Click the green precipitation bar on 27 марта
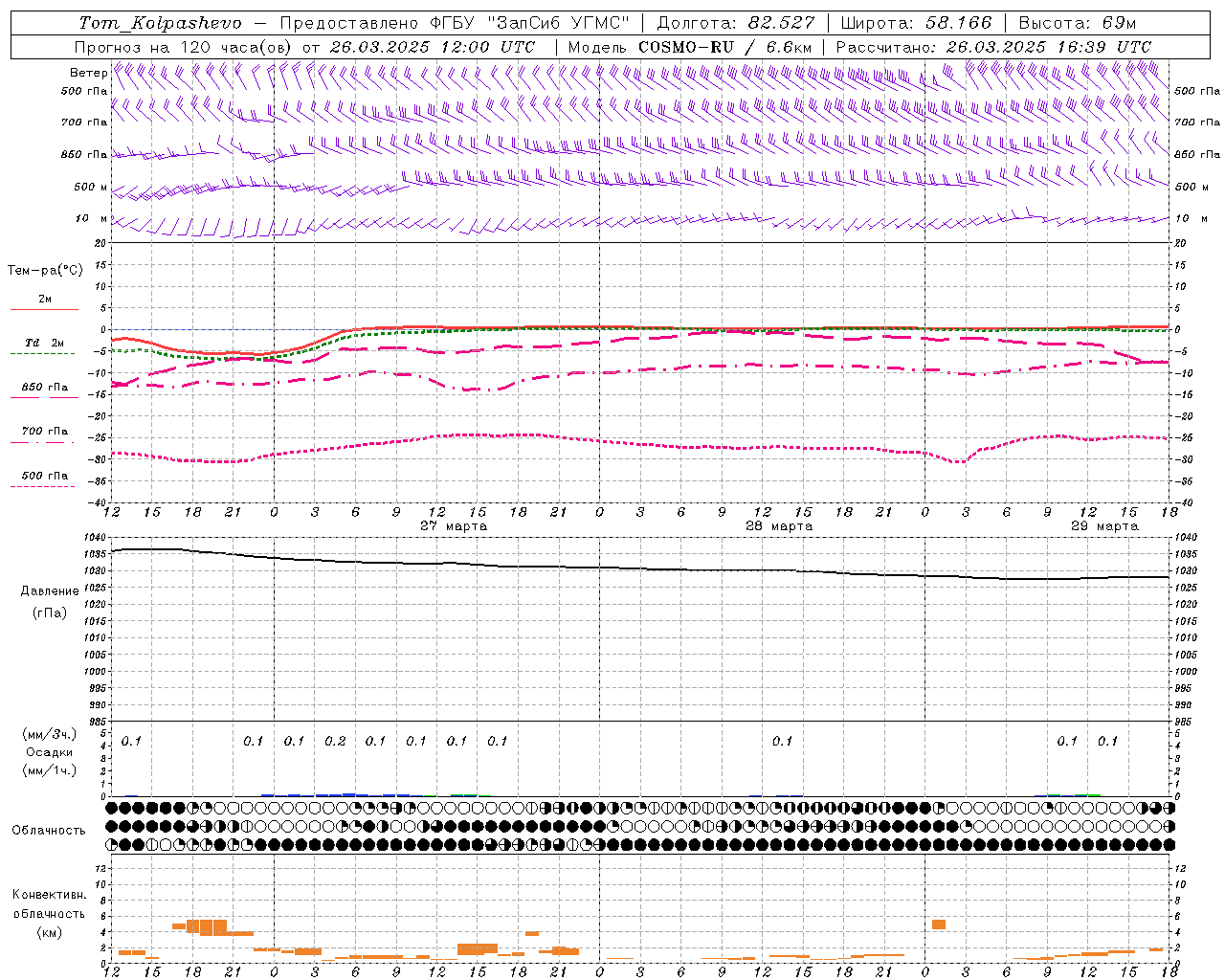 point(464,794)
